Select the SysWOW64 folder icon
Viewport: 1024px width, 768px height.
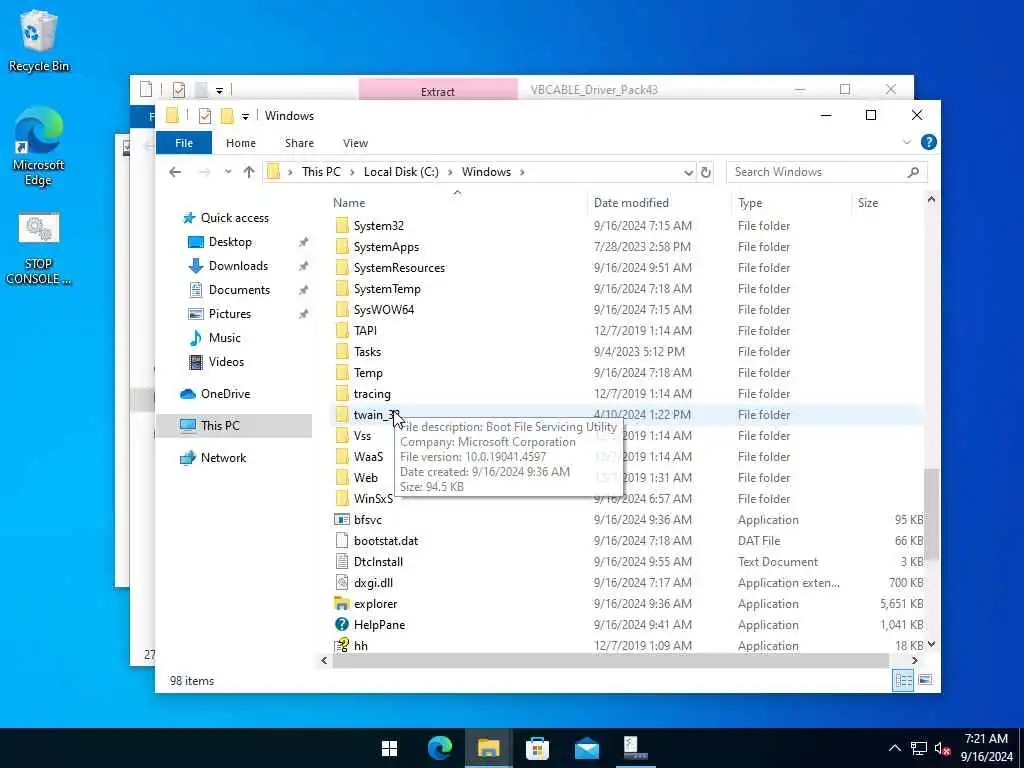click(342, 310)
